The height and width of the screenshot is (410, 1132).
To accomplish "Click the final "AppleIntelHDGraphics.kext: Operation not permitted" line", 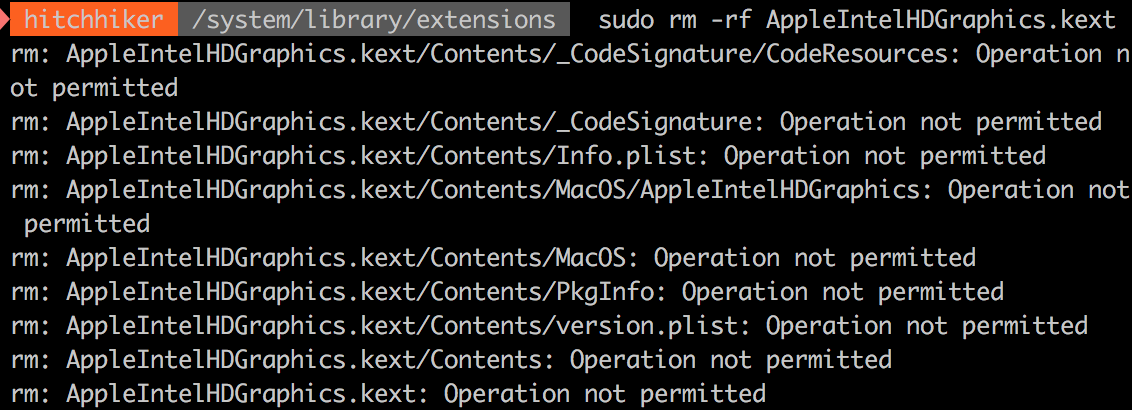I will point(388,393).
